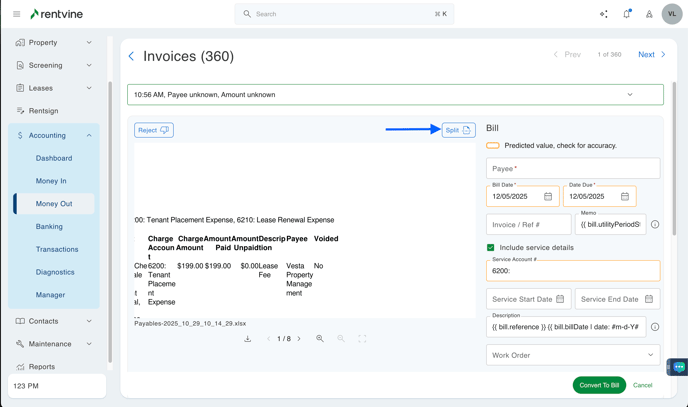The image size is (688, 407).
Task: Open Bill Date calendar picker
Action: coord(548,197)
